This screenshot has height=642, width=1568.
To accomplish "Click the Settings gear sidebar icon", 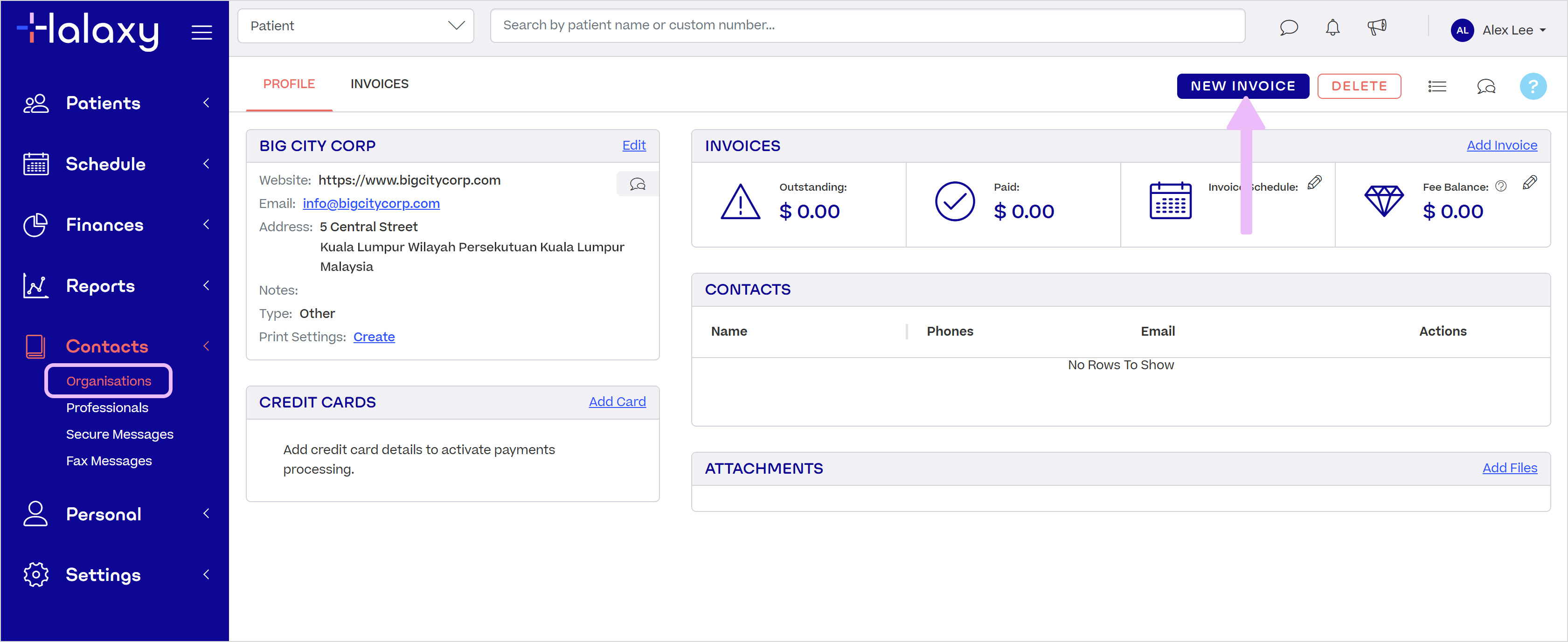I will (36, 574).
